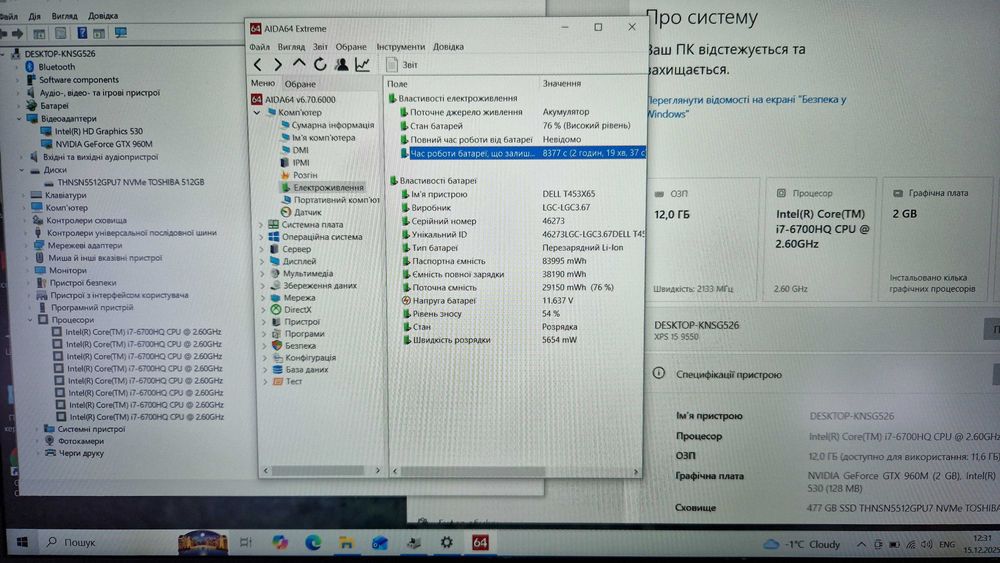Click the Тест icon in AIDA64 tree
Viewport: 1000px width, 563px height.
277,381
